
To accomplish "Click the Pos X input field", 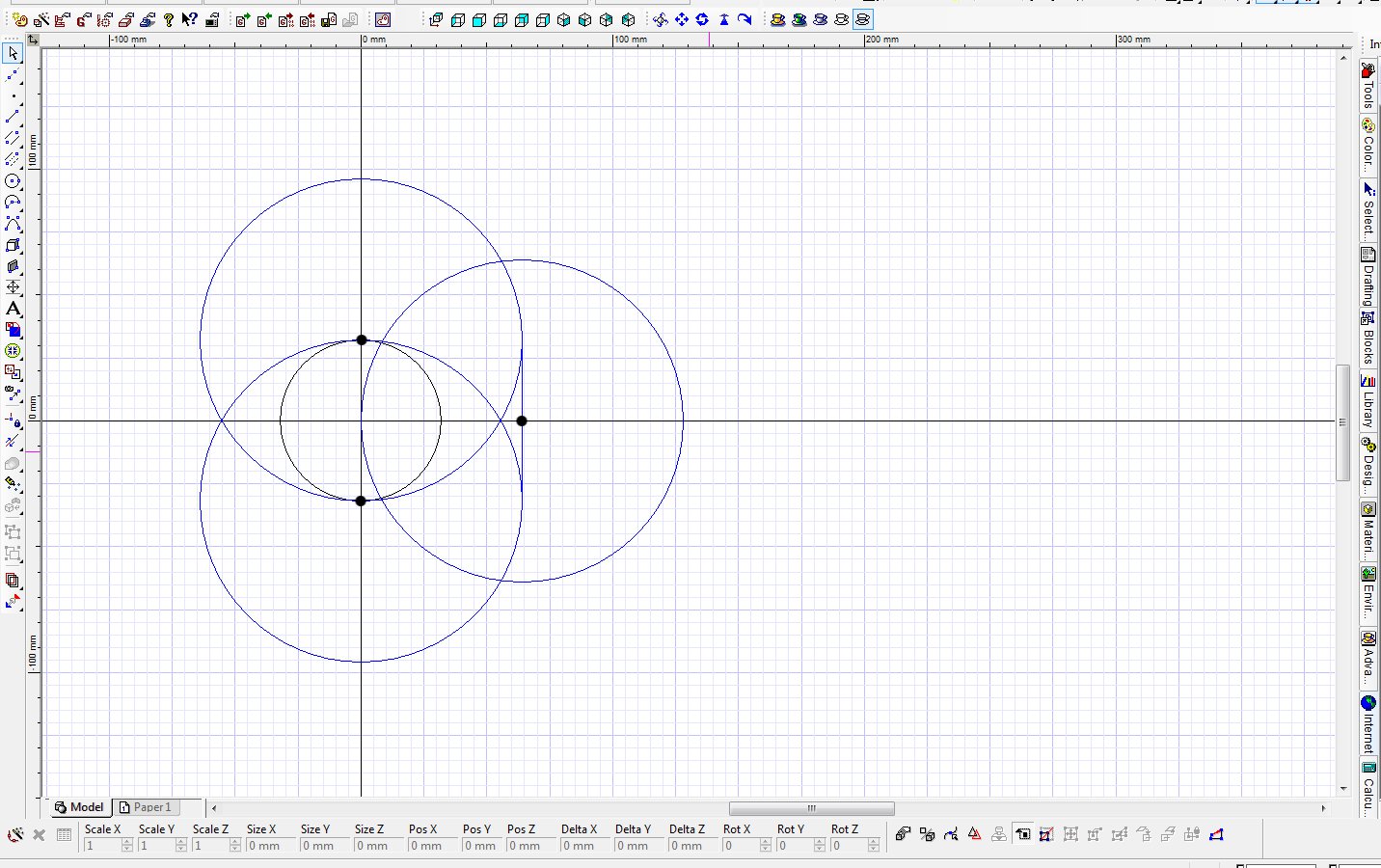I will [433, 846].
